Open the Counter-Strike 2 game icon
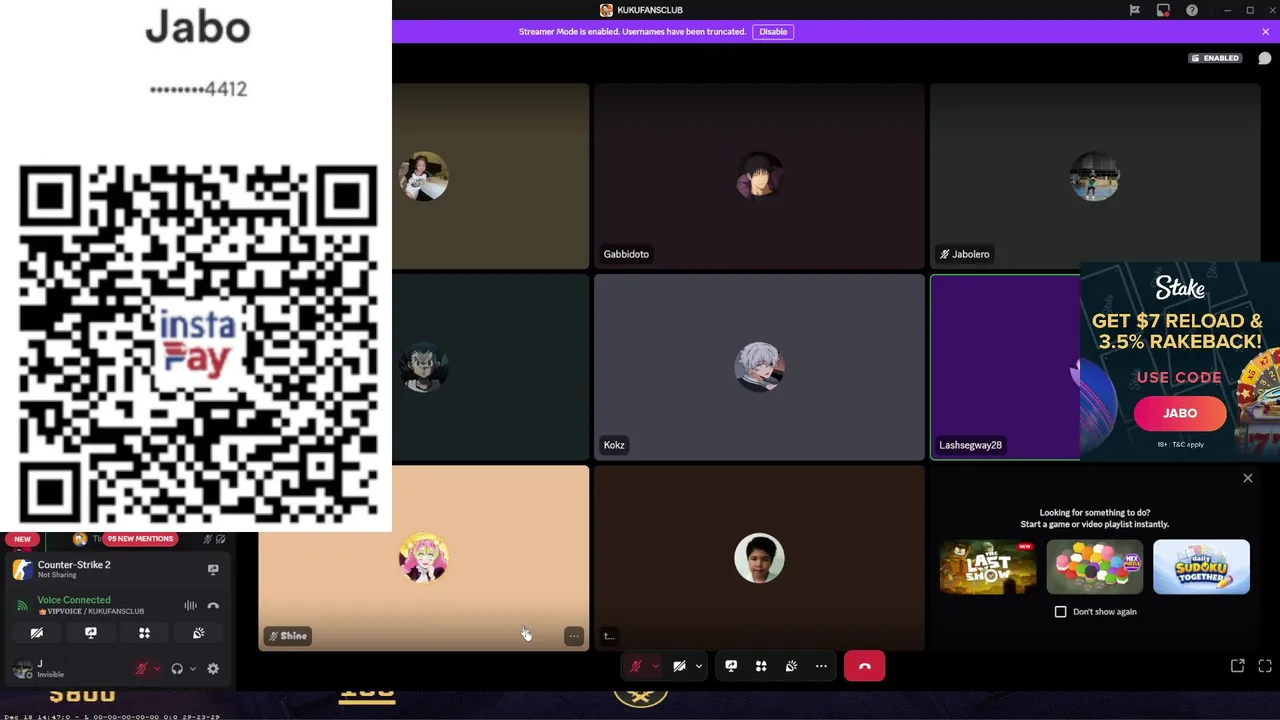This screenshot has width=1280, height=720. click(21, 569)
